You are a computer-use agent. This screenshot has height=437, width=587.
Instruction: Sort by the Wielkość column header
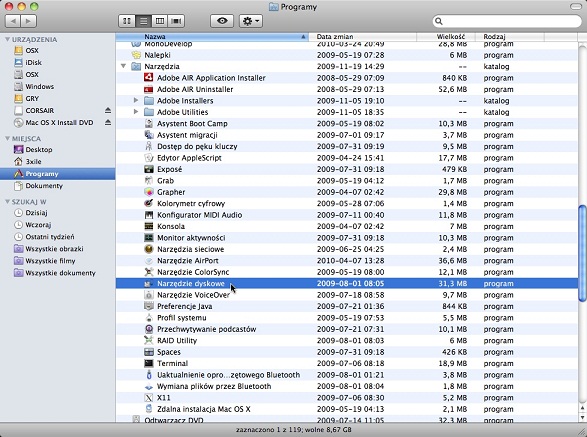(x=446, y=37)
